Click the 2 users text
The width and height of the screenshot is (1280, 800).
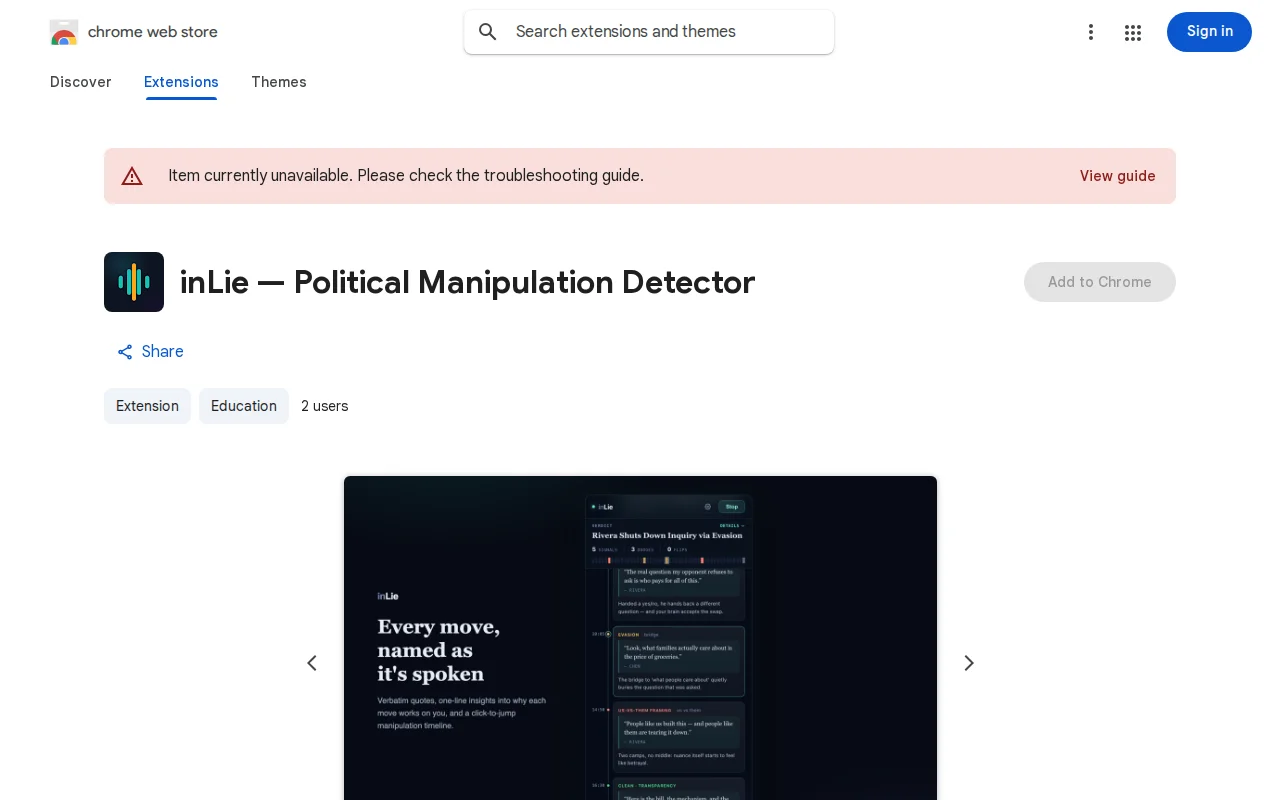[x=325, y=406]
